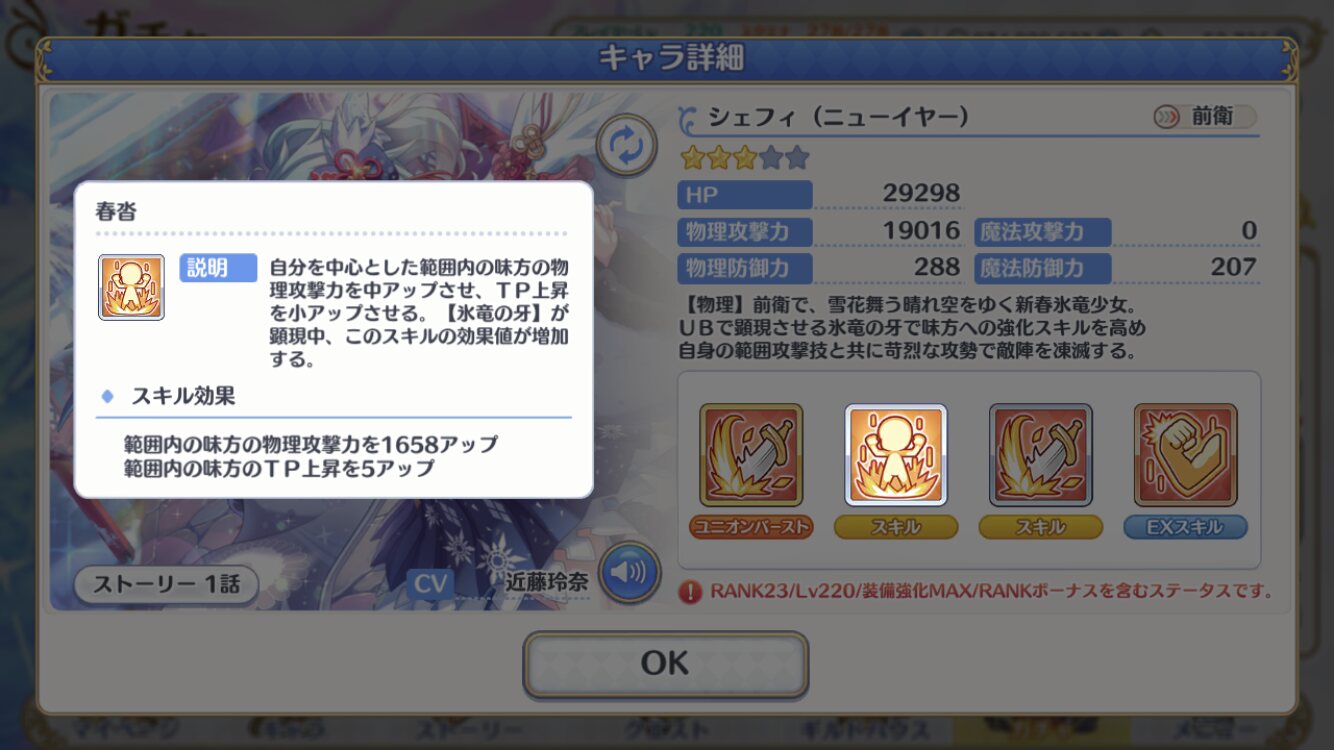The height and width of the screenshot is (750, 1334).
Task: Select the highlighted buff skill icon
Action: [896, 455]
